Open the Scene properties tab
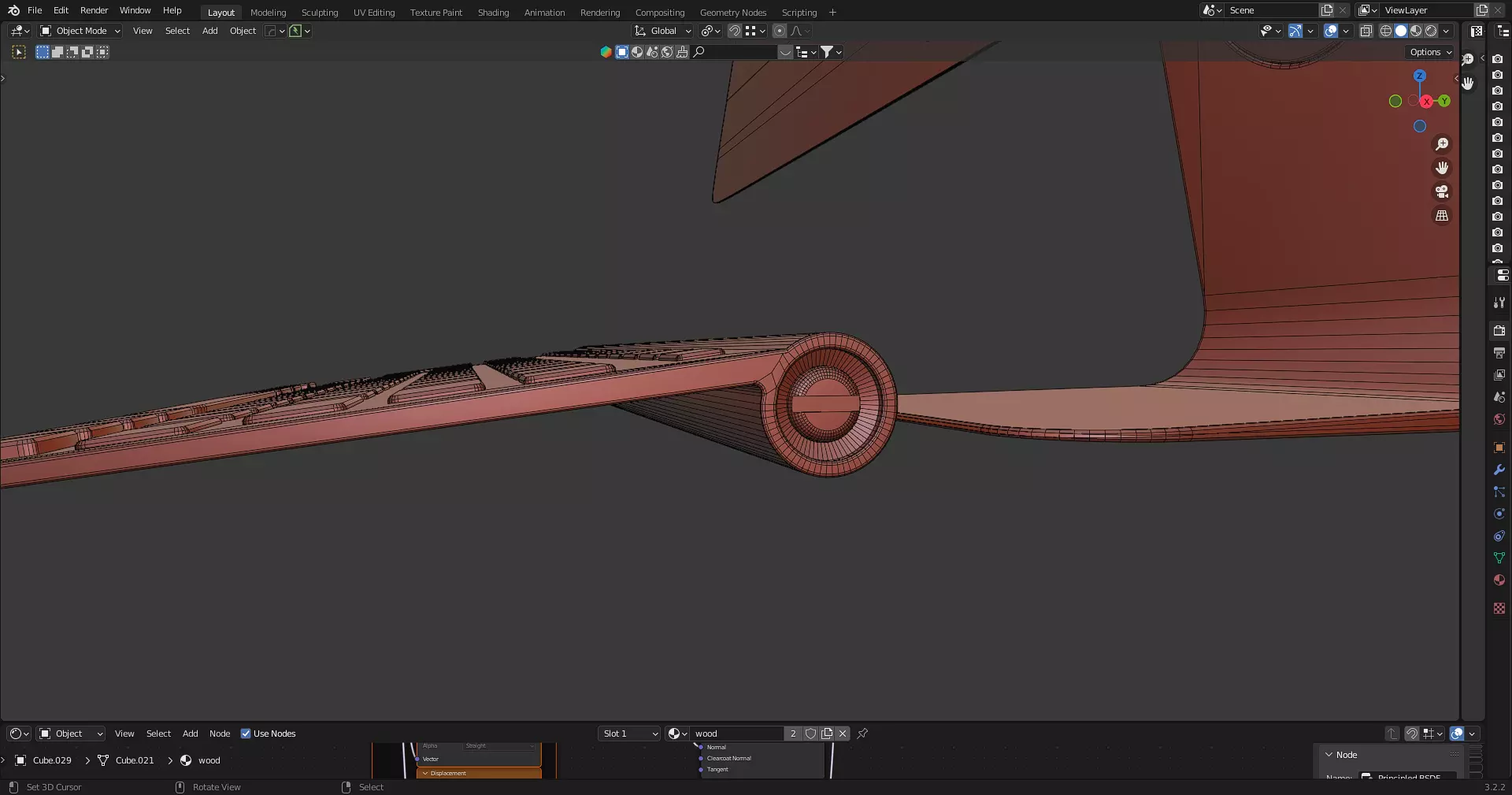The width and height of the screenshot is (1512, 795). [x=1499, y=397]
